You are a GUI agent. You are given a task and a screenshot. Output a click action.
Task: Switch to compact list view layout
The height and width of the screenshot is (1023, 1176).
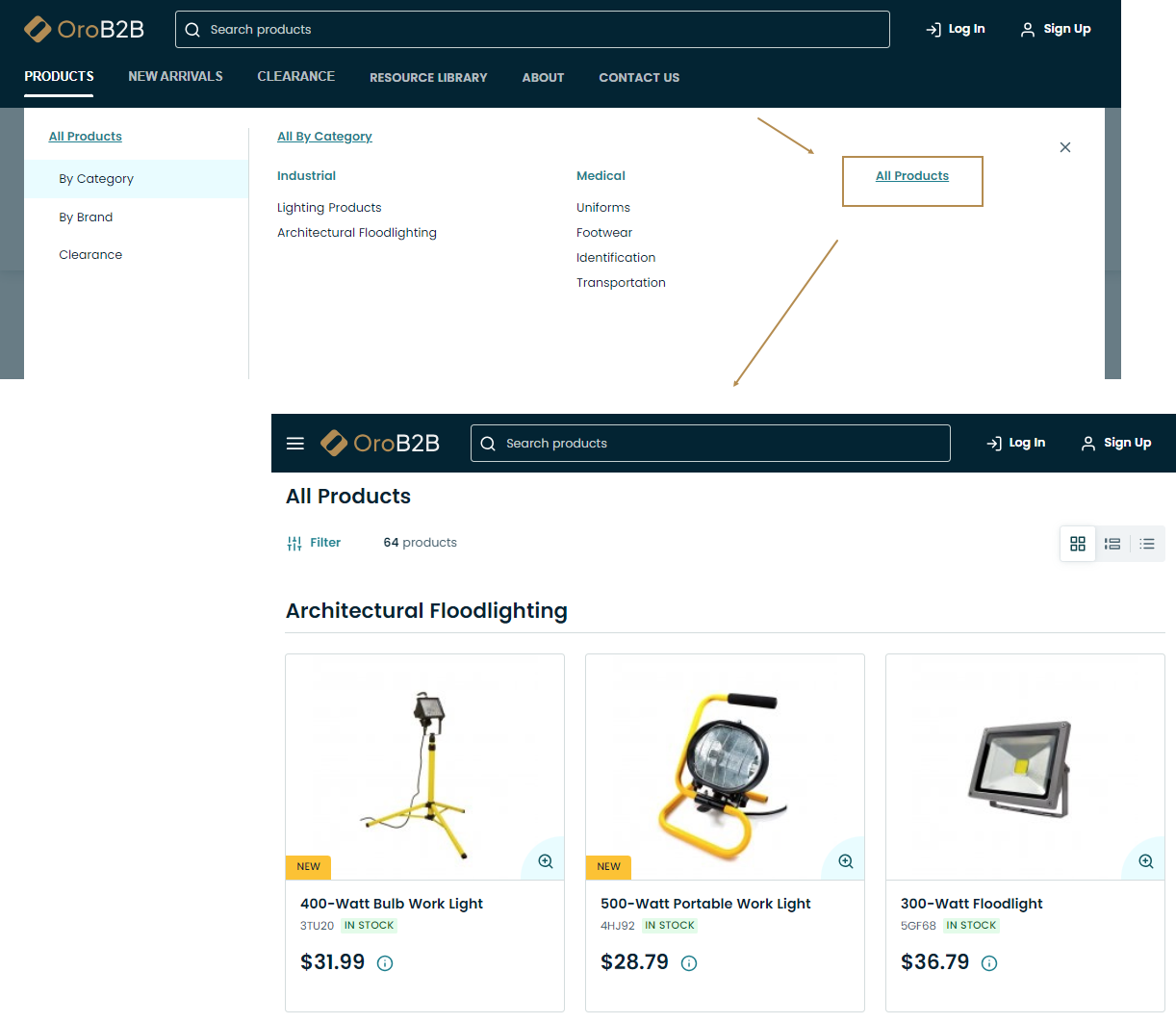(x=1147, y=544)
